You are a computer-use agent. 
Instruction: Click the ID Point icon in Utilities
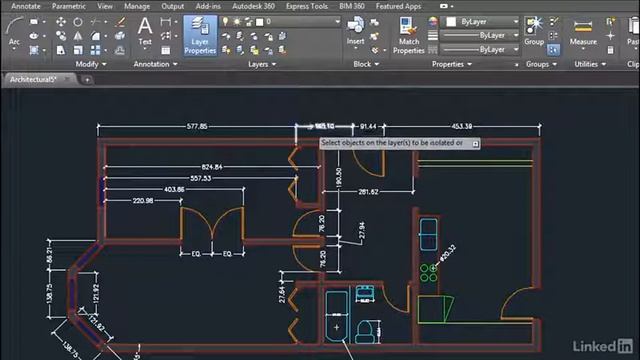611,36
